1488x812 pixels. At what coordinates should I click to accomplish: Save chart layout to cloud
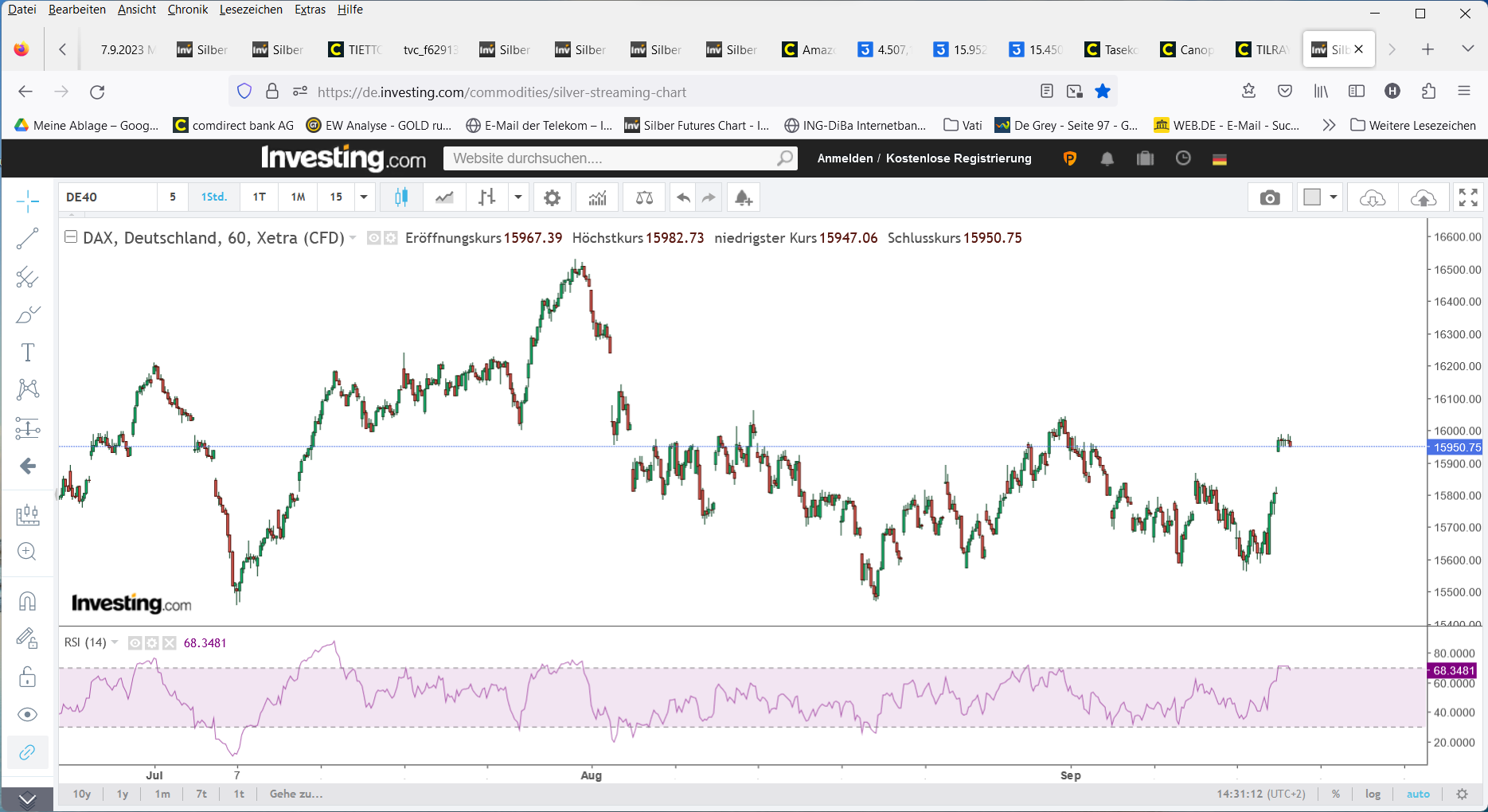point(1424,197)
